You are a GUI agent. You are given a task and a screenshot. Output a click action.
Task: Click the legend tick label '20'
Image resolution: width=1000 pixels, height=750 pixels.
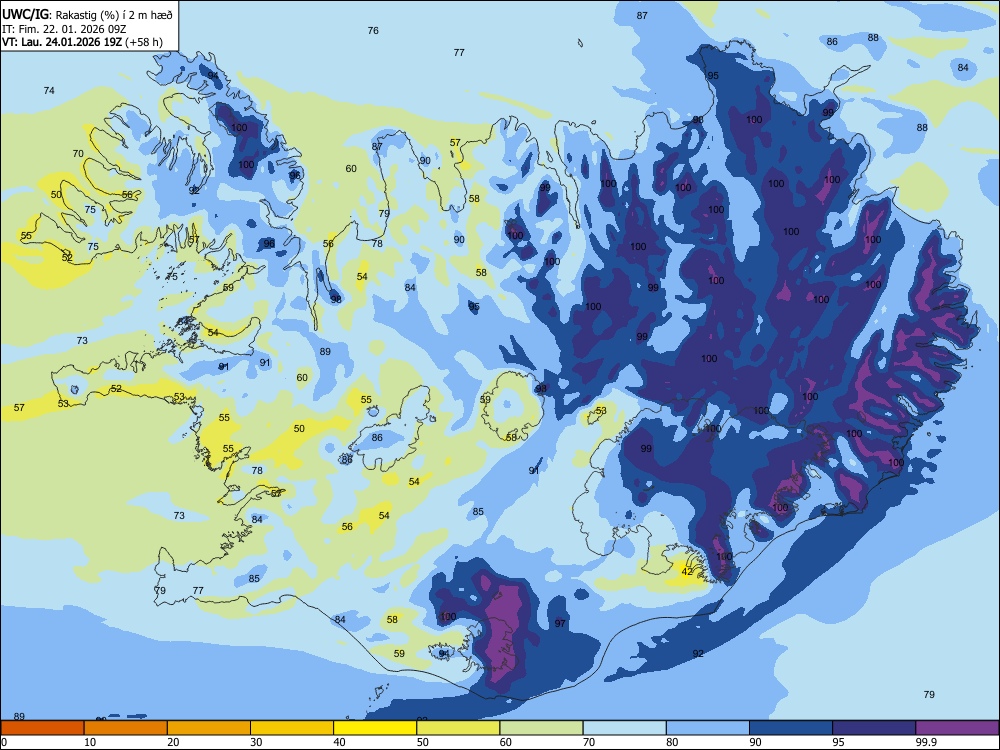click(173, 742)
